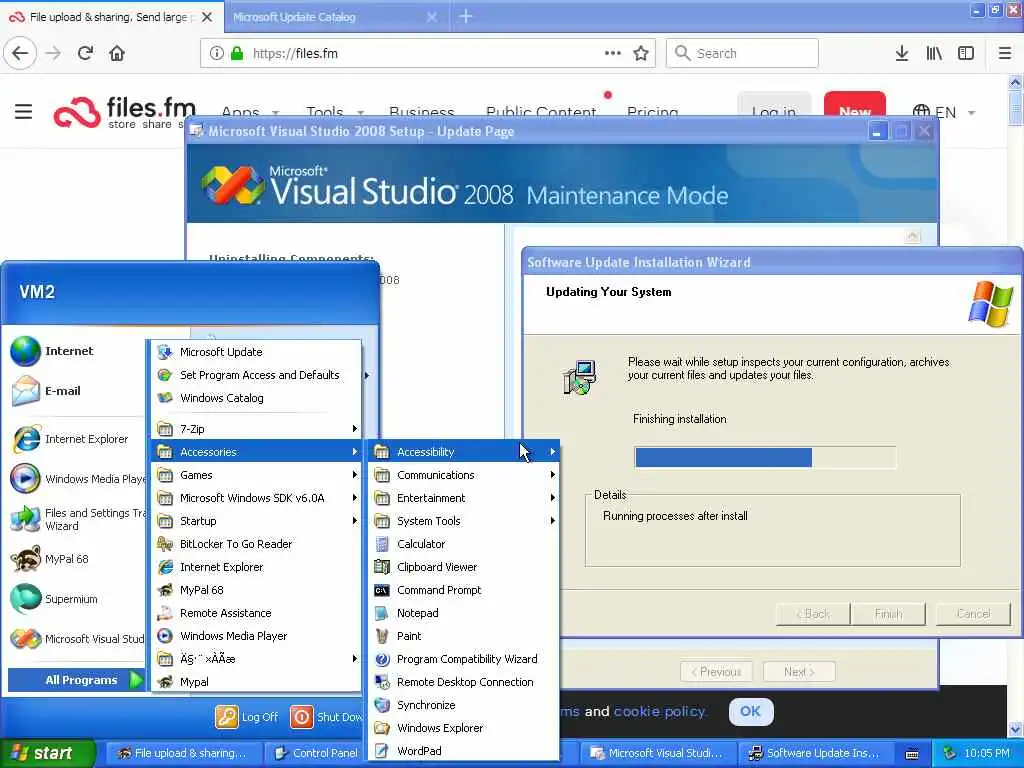Click the clock in system tray
Screen dimensions: 1024x768
[987, 753]
